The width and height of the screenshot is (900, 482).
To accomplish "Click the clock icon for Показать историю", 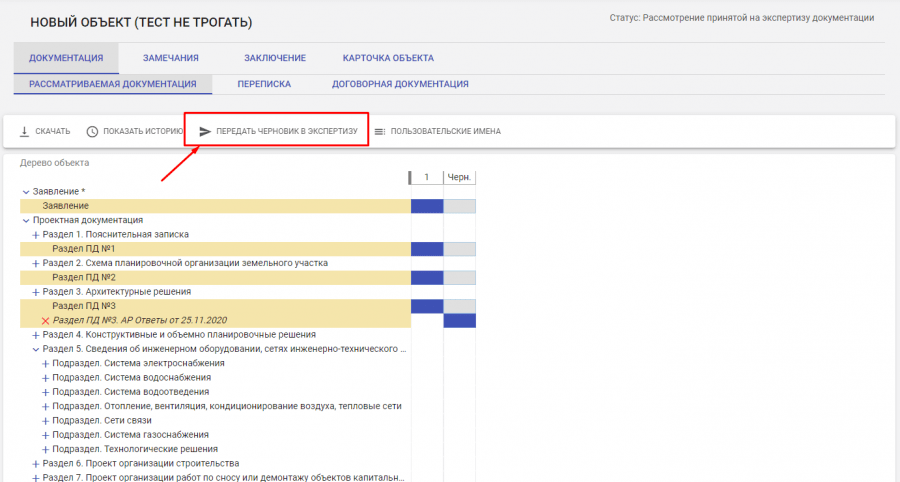I will point(93,131).
